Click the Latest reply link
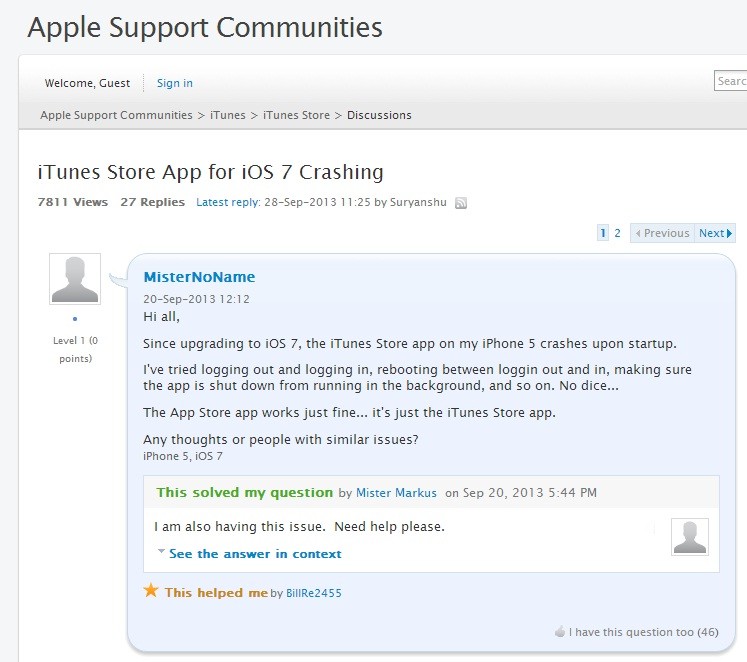Image resolution: width=747 pixels, height=662 pixels. pyautogui.click(x=228, y=202)
